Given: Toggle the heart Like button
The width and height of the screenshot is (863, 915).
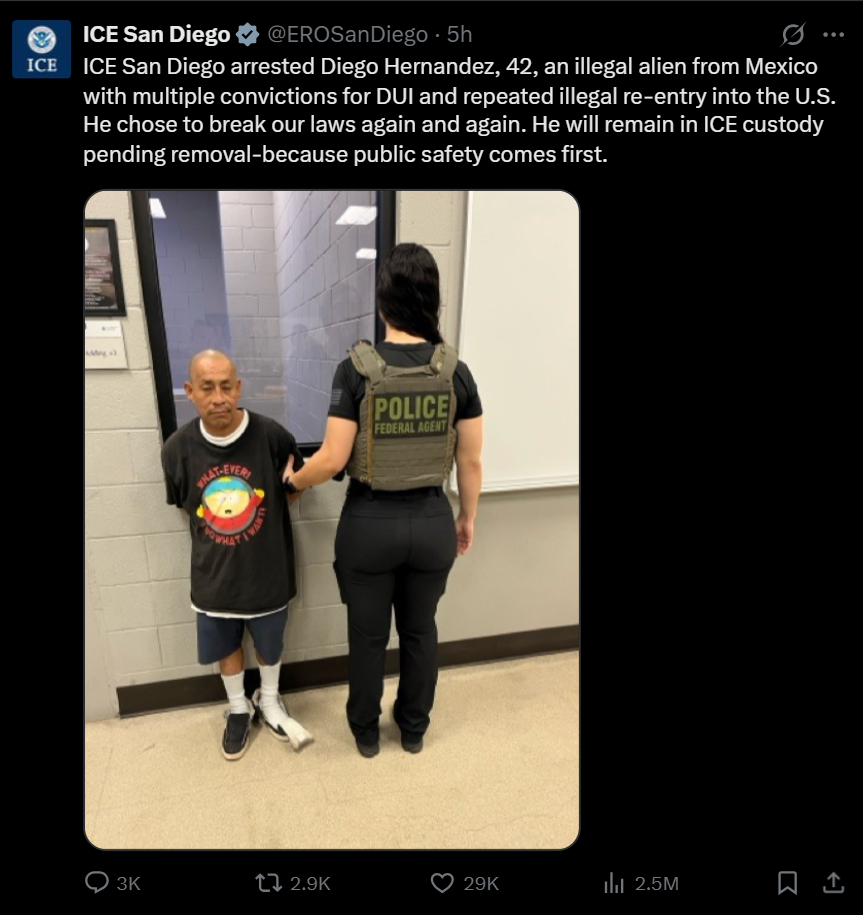Looking at the screenshot, I should [x=442, y=883].
